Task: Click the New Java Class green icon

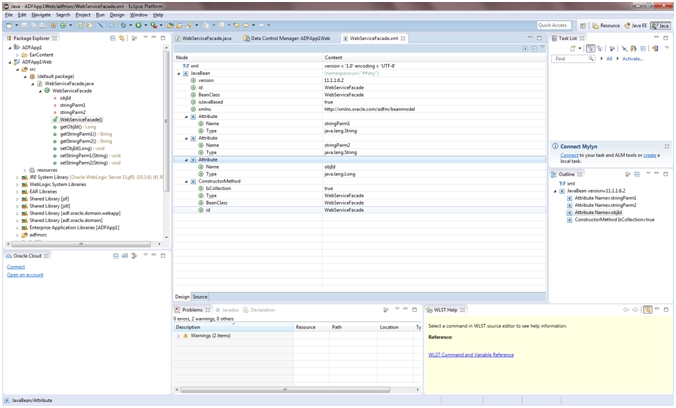Action: click(63, 25)
